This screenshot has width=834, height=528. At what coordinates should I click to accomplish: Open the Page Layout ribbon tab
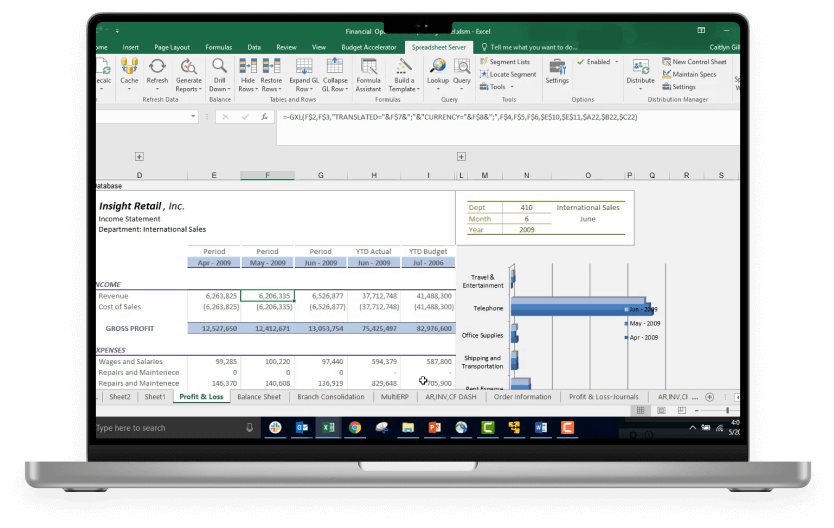tap(172, 47)
